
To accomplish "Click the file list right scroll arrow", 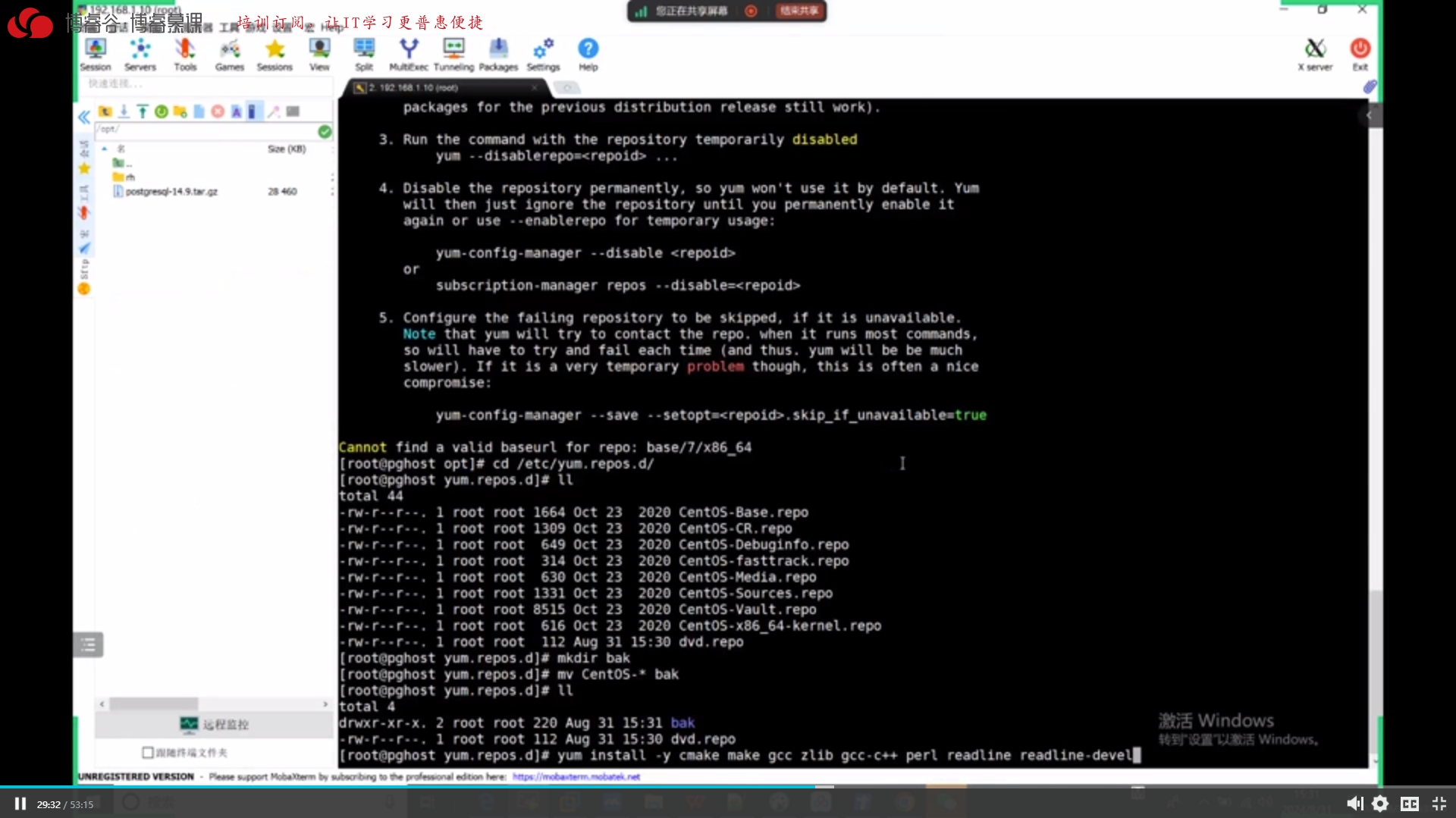I will tap(325, 704).
